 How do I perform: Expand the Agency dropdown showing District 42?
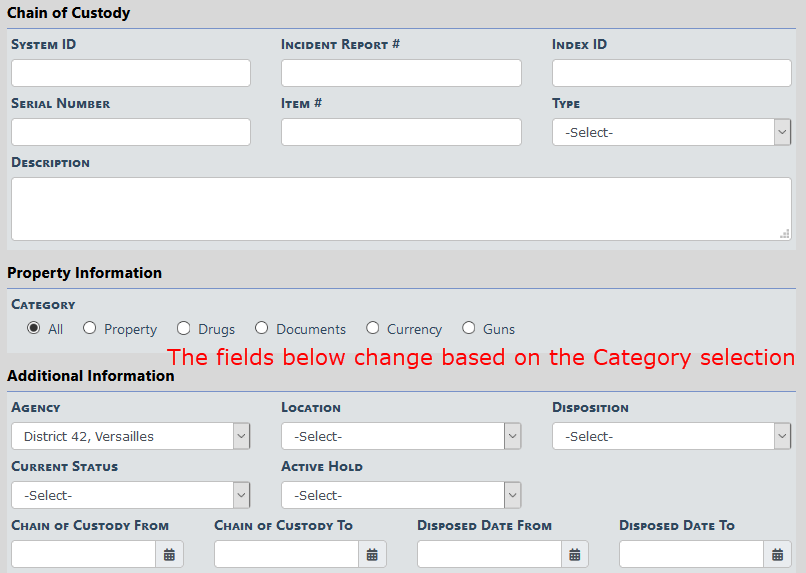(x=130, y=436)
